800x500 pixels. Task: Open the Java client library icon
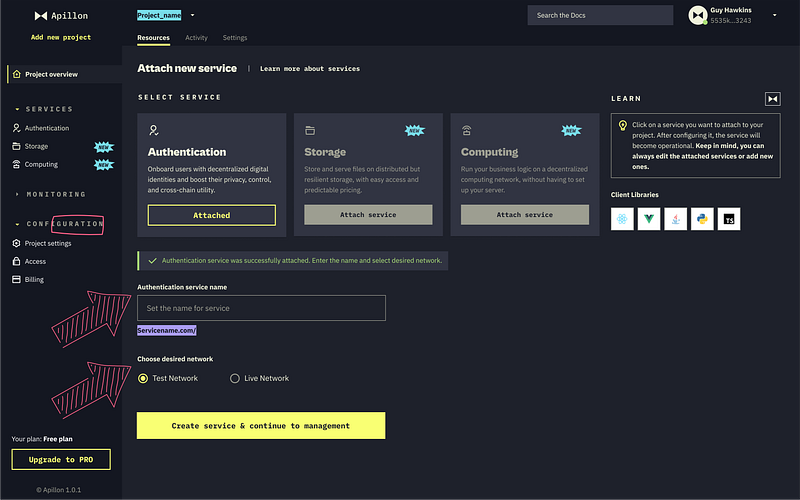pyautogui.click(x=676, y=219)
